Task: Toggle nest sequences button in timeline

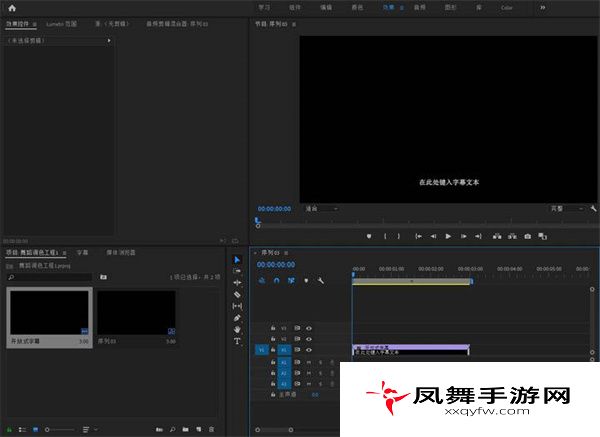Action: 262,280
